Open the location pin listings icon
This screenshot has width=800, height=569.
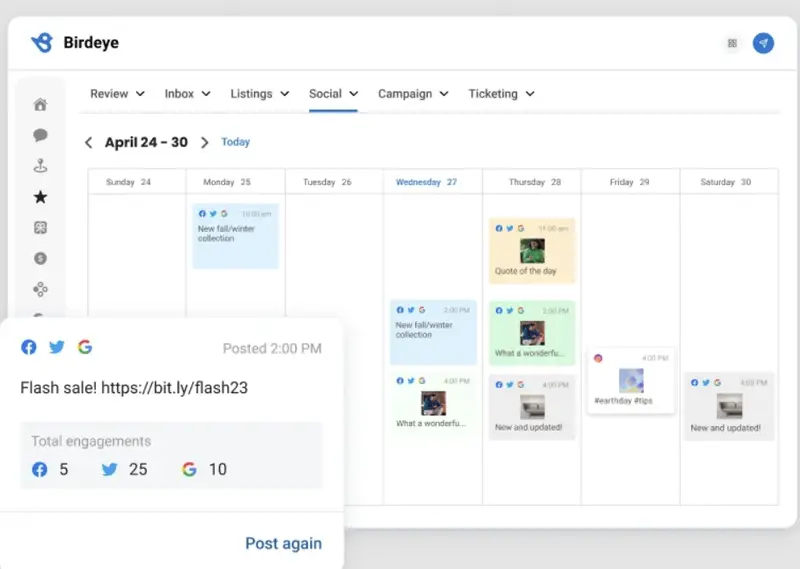click(41, 166)
